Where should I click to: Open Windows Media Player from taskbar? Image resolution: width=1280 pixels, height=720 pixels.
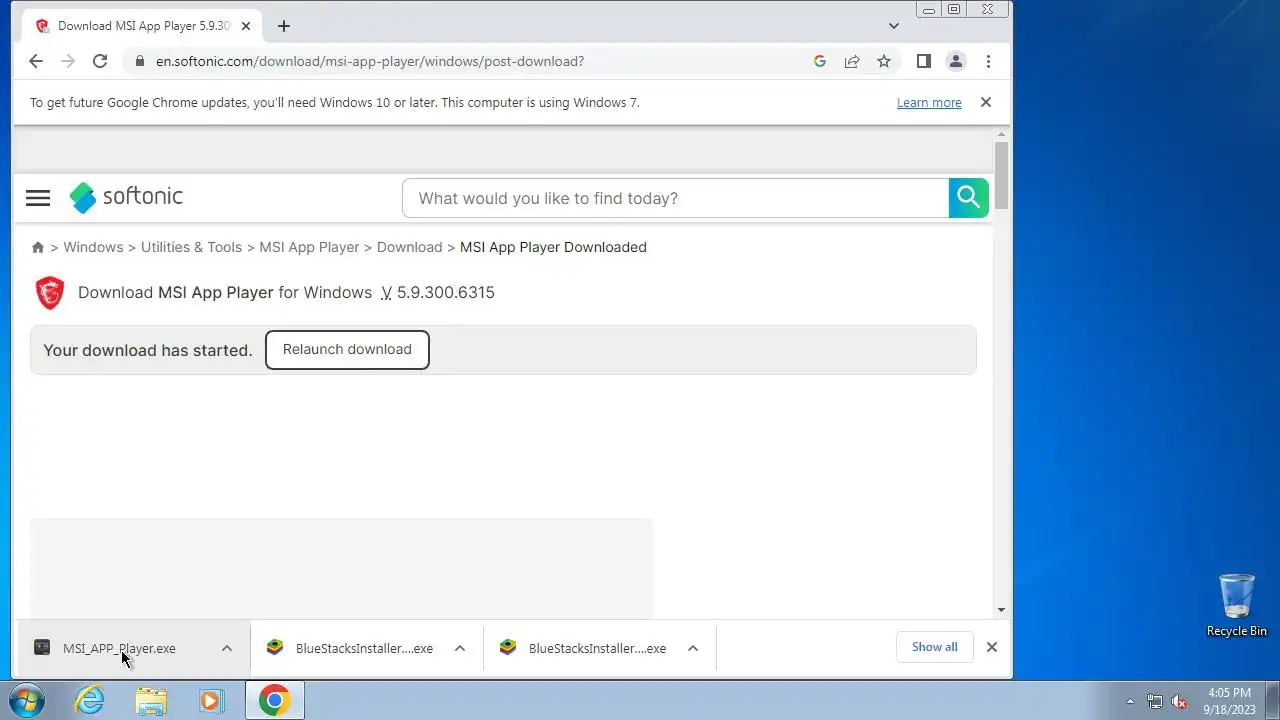211,700
